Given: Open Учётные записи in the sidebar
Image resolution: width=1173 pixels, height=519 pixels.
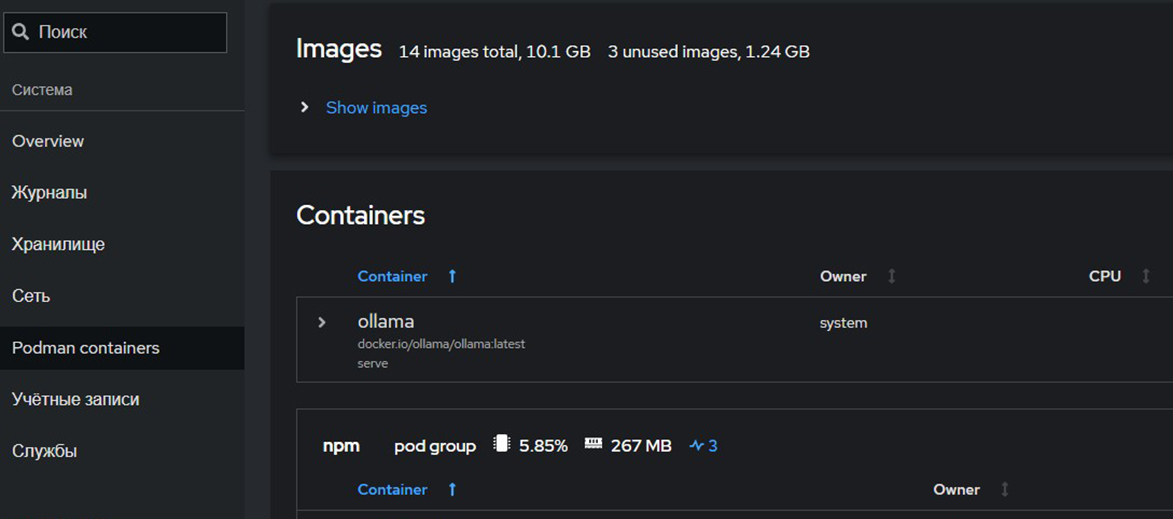Looking at the screenshot, I should (x=75, y=399).
